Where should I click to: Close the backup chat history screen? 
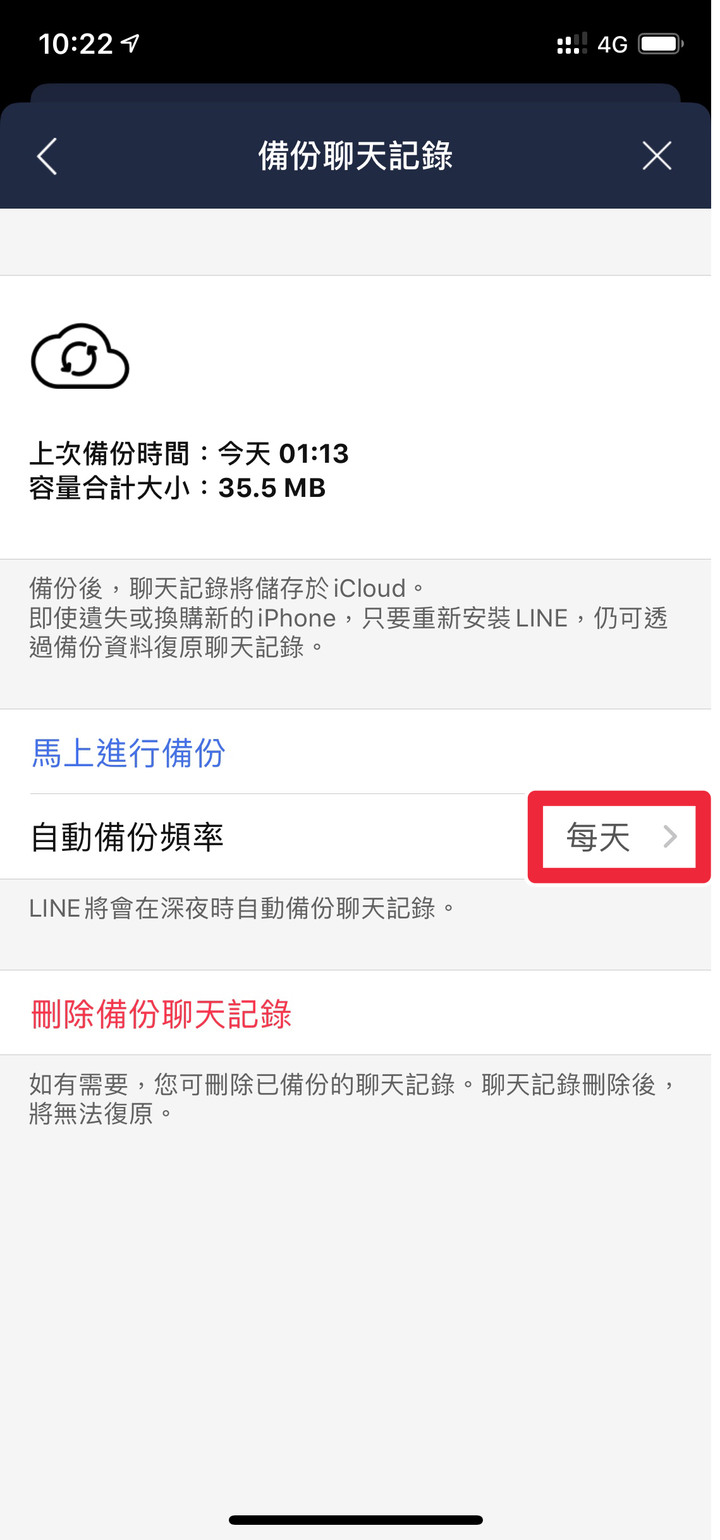(x=657, y=156)
